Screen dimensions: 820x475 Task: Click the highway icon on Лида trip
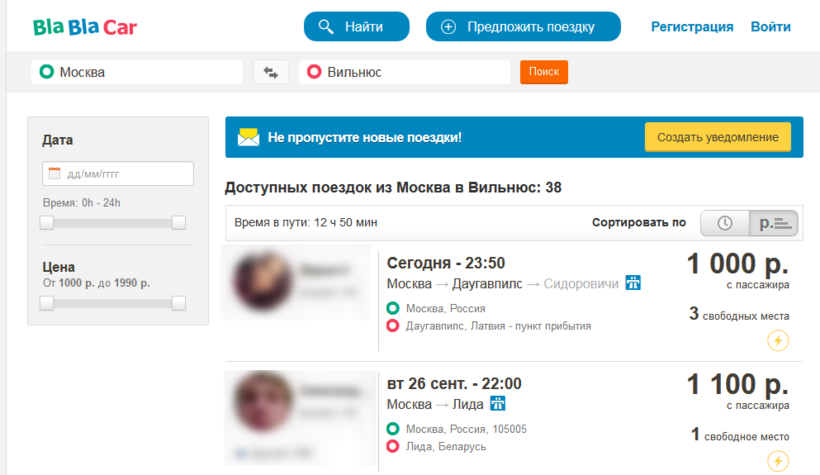498,404
